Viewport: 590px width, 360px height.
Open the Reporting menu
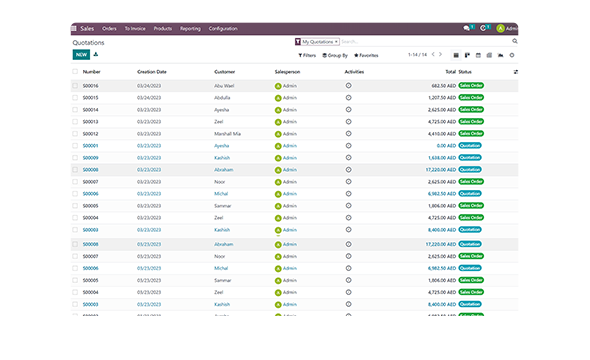click(x=190, y=29)
